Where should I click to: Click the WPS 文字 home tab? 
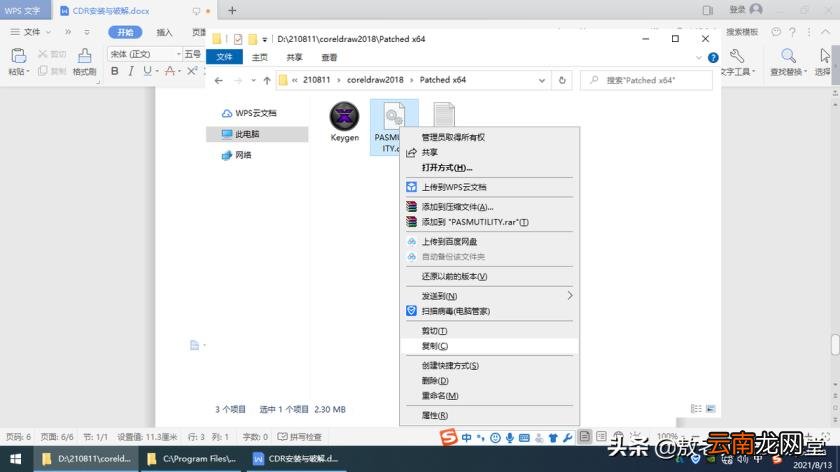pos(22,10)
